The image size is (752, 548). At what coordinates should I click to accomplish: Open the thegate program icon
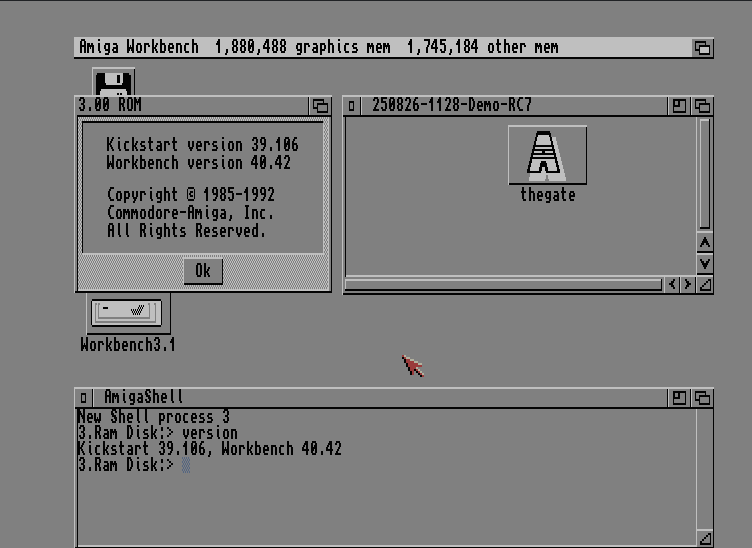coord(547,155)
